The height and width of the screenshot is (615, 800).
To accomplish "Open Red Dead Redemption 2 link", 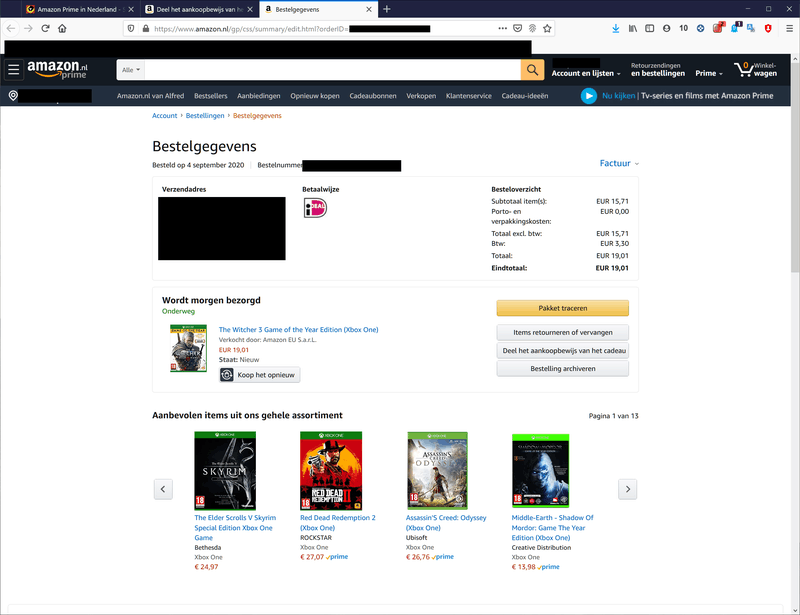I will pos(338,523).
